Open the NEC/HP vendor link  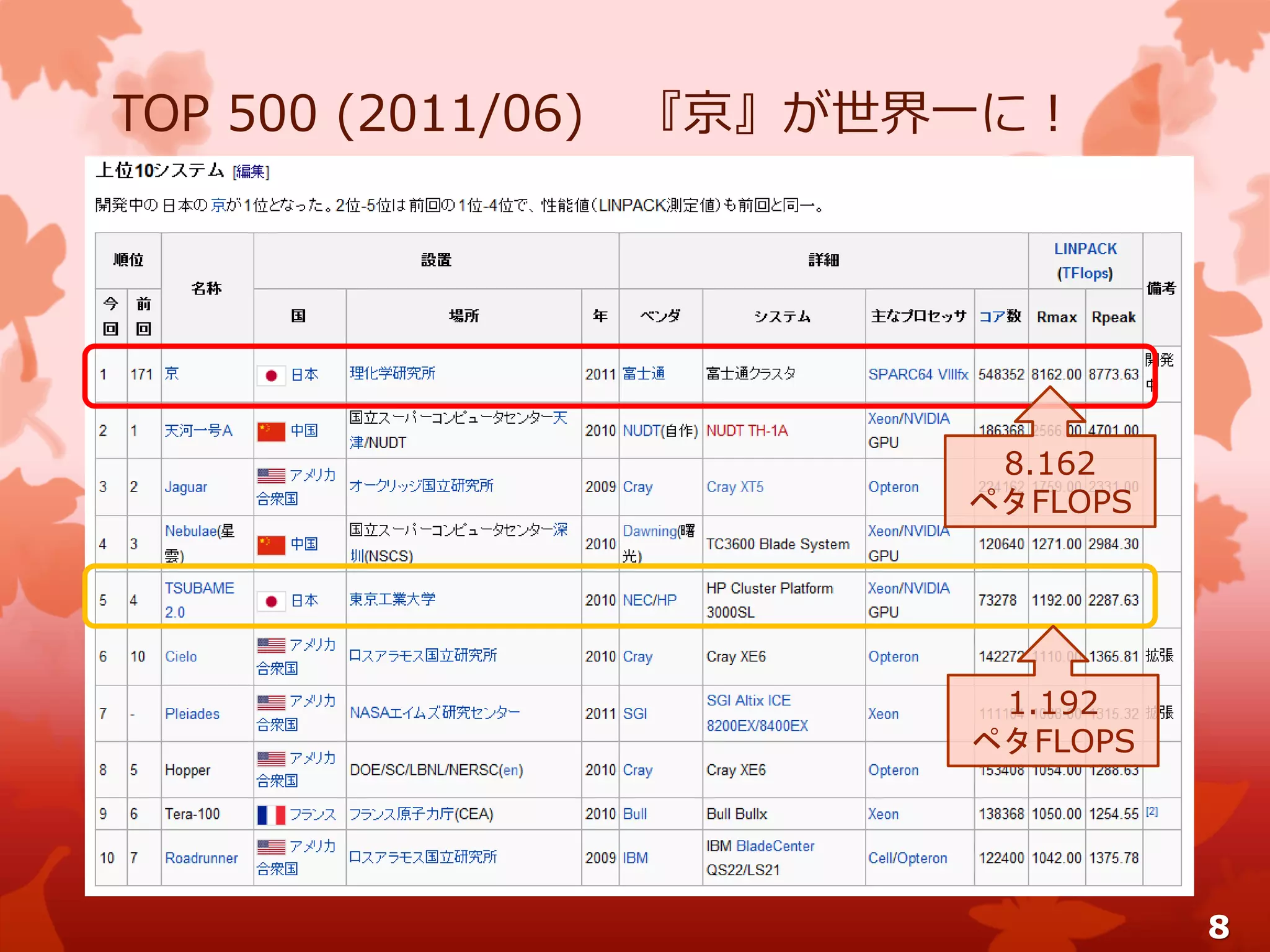[650, 600]
